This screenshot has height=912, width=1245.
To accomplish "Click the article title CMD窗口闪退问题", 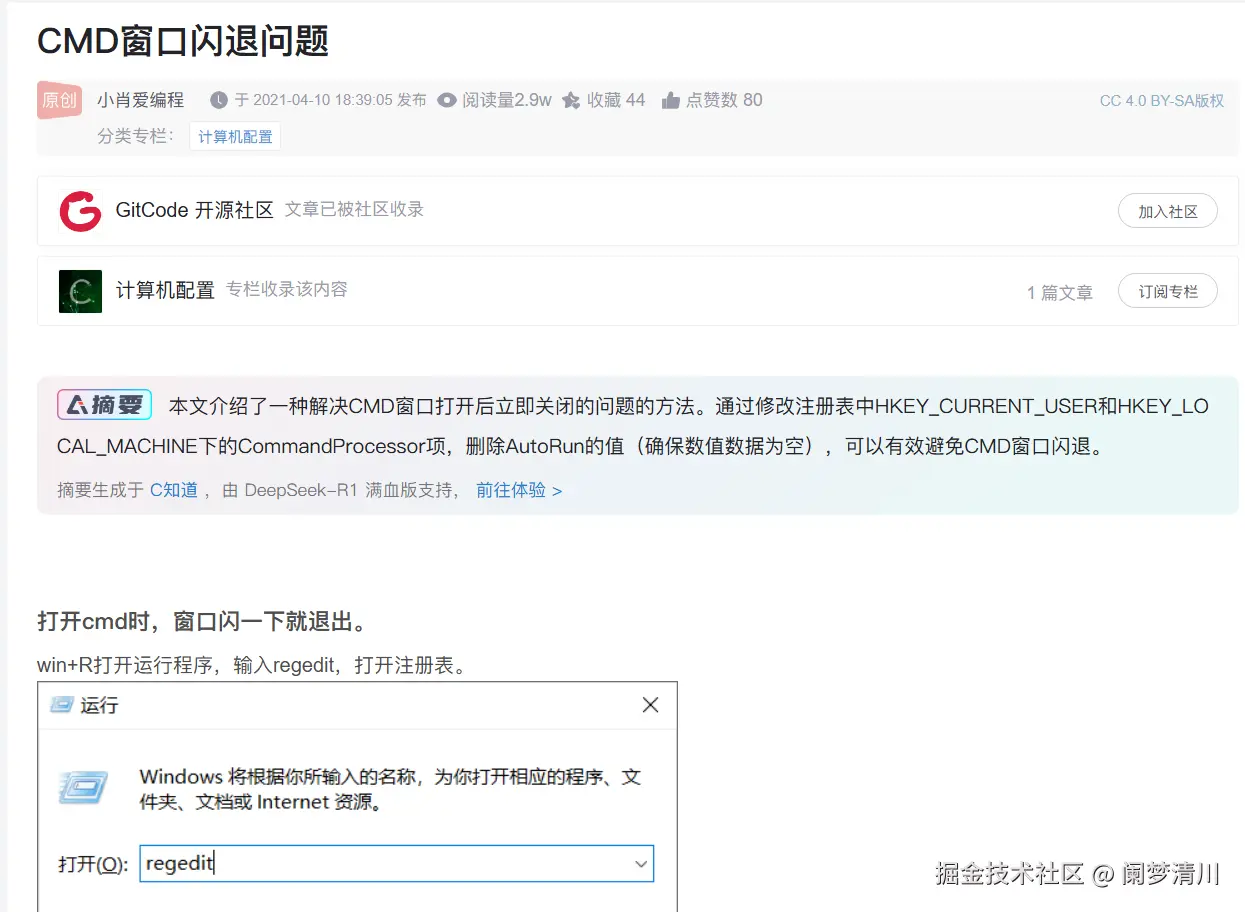I will 183,40.
